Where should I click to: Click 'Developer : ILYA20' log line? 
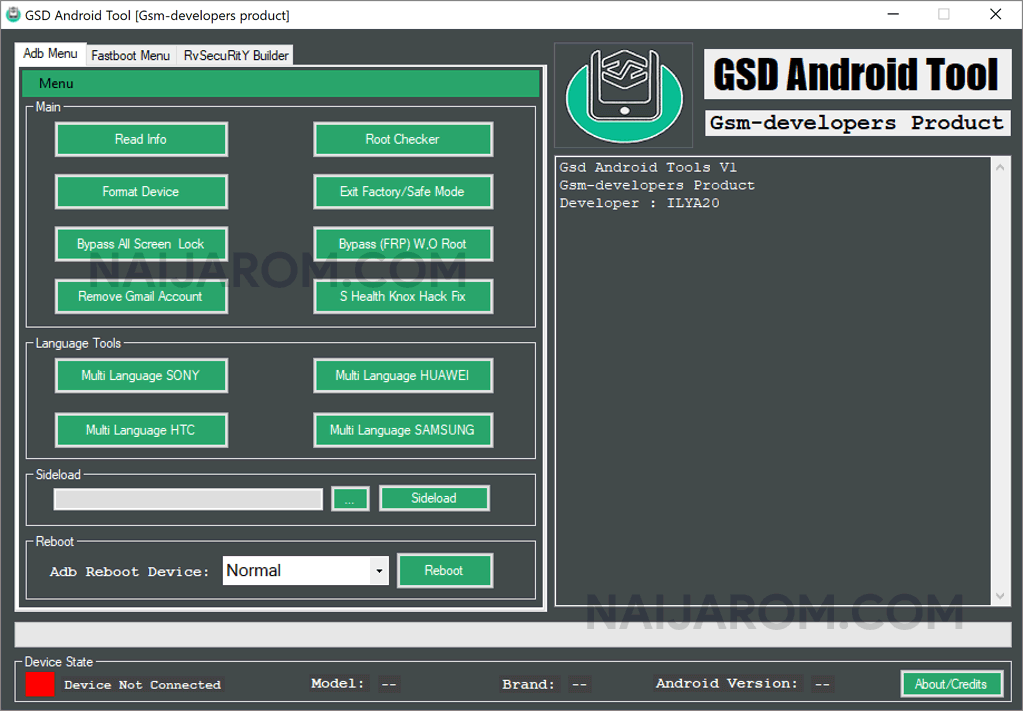639,203
